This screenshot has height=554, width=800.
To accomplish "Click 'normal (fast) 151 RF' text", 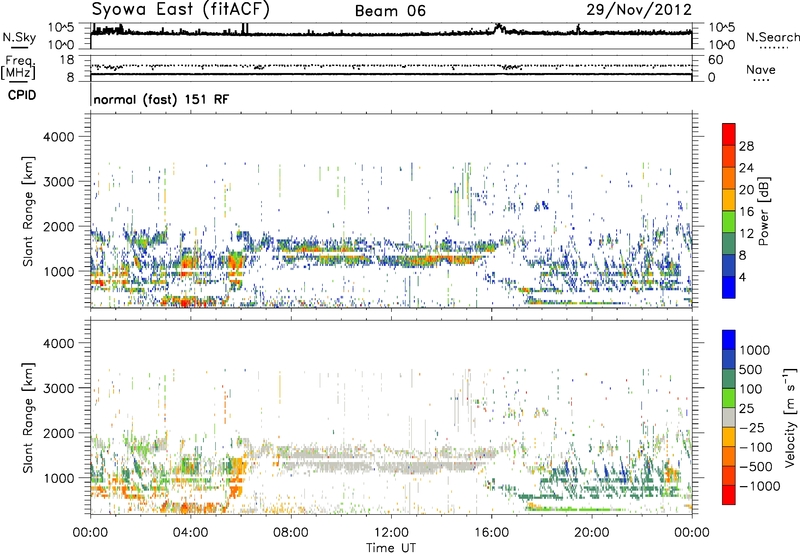I will tap(161, 99).
